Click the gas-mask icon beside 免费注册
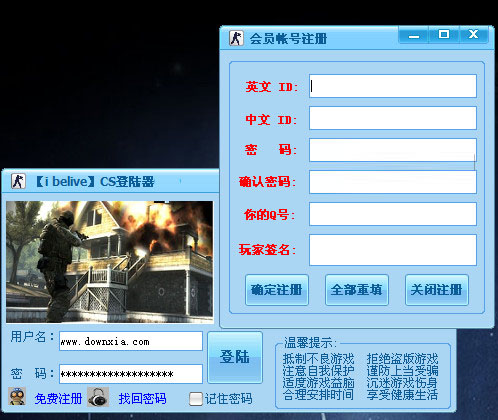This screenshot has width=498, height=420. pyautogui.click(x=17, y=397)
